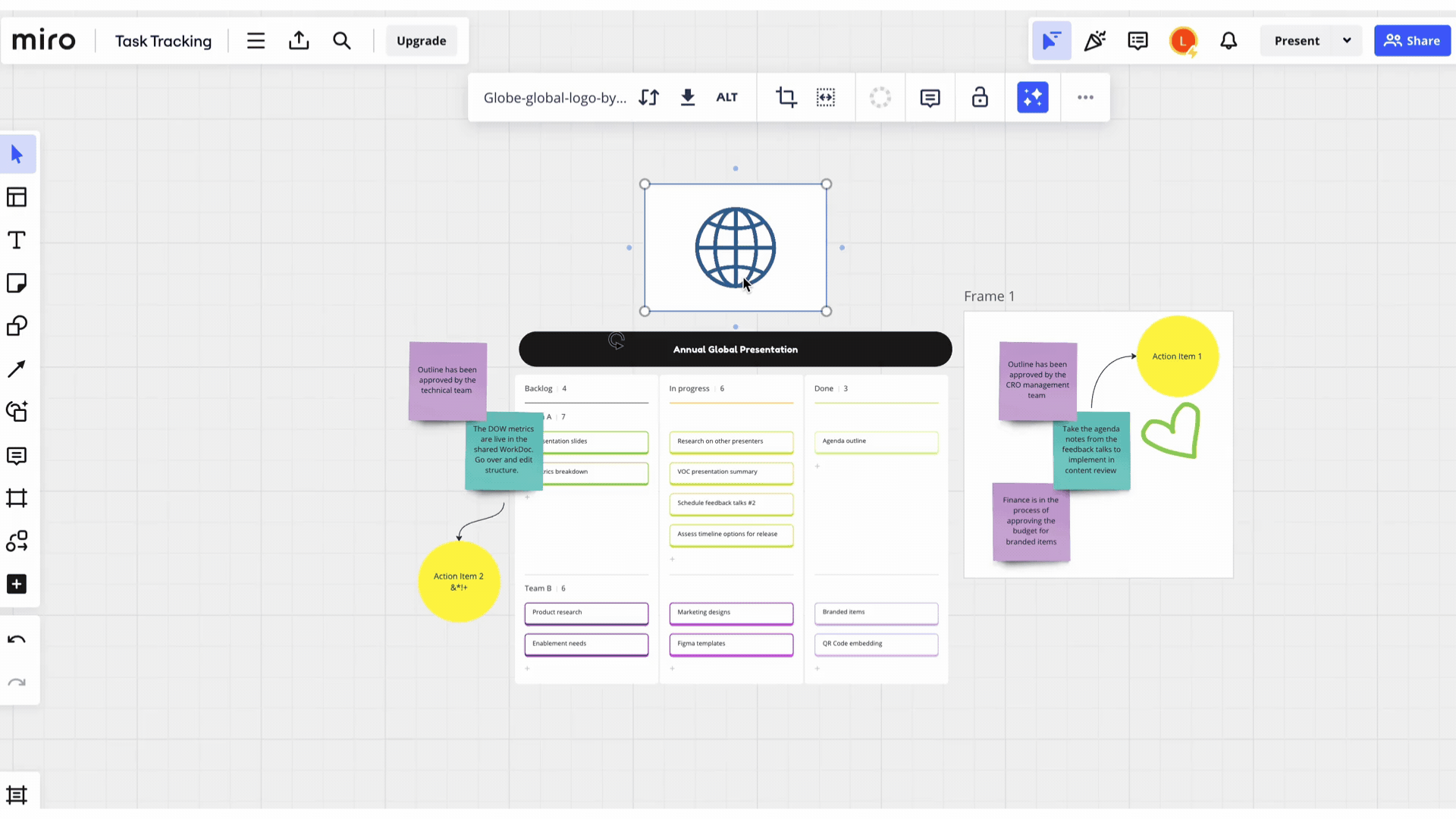Open the Enablement needs card
Image resolution: width=1456 pixels, height=819 pixels.
[x=586, y=644]
